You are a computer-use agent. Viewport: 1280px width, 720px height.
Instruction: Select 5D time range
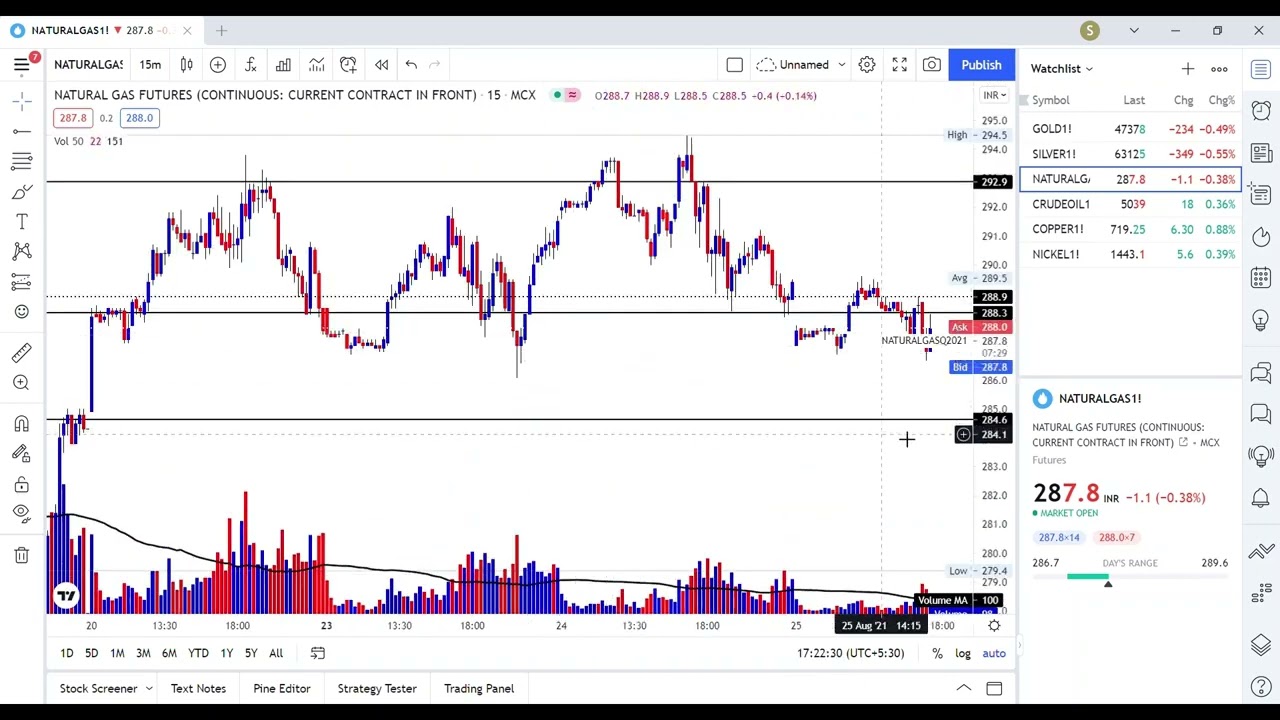[91, 653]
